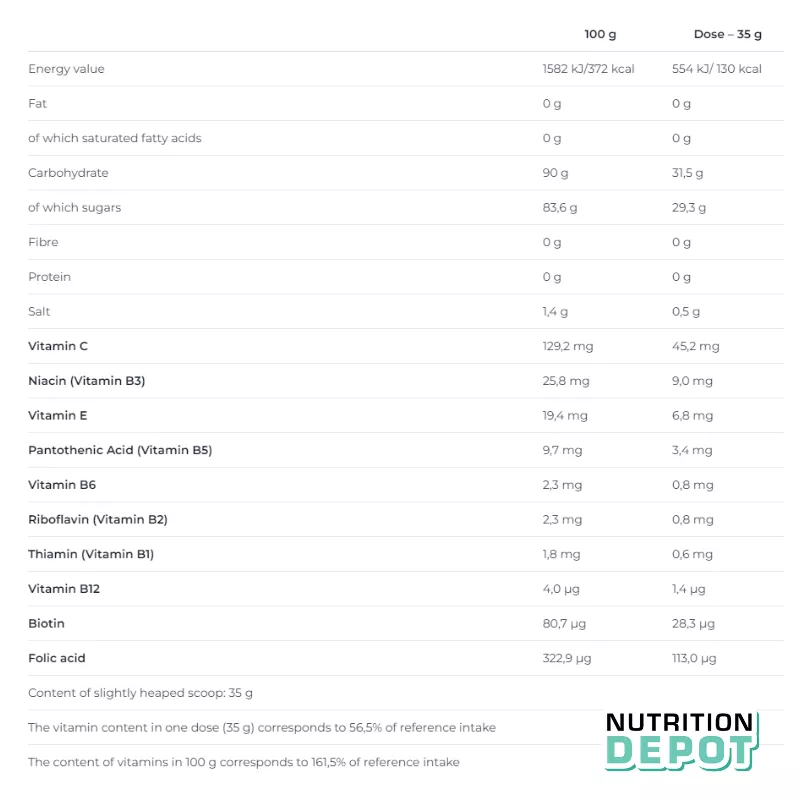Viewport: 800px width, 800px height.
Task: Click the Biotin row label
Action: tap(46, 623)
